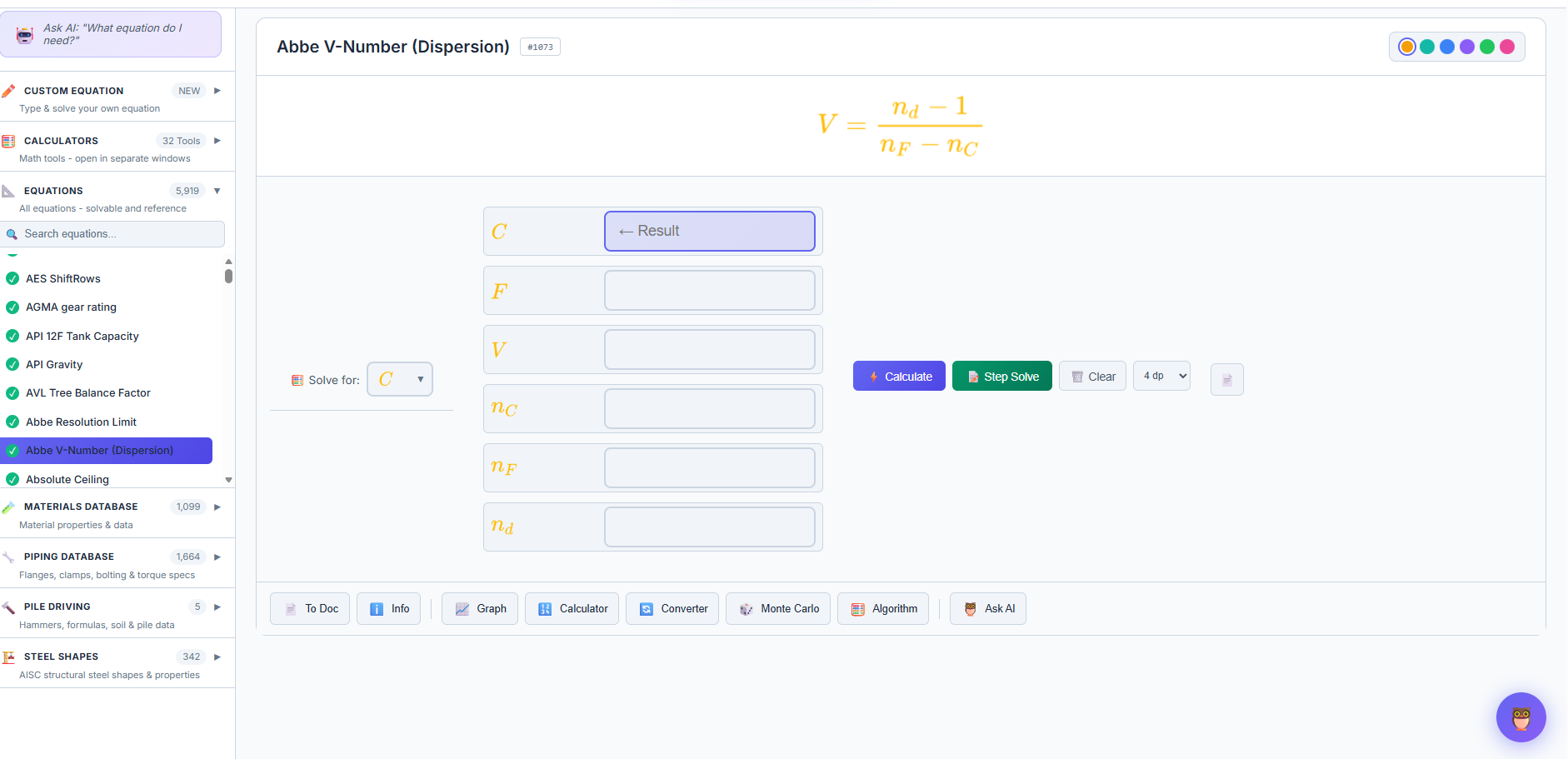Viewport: 1568px width, 759px height.
Task: Expand the Pile Driving section arrow
Action: (217, 607)
